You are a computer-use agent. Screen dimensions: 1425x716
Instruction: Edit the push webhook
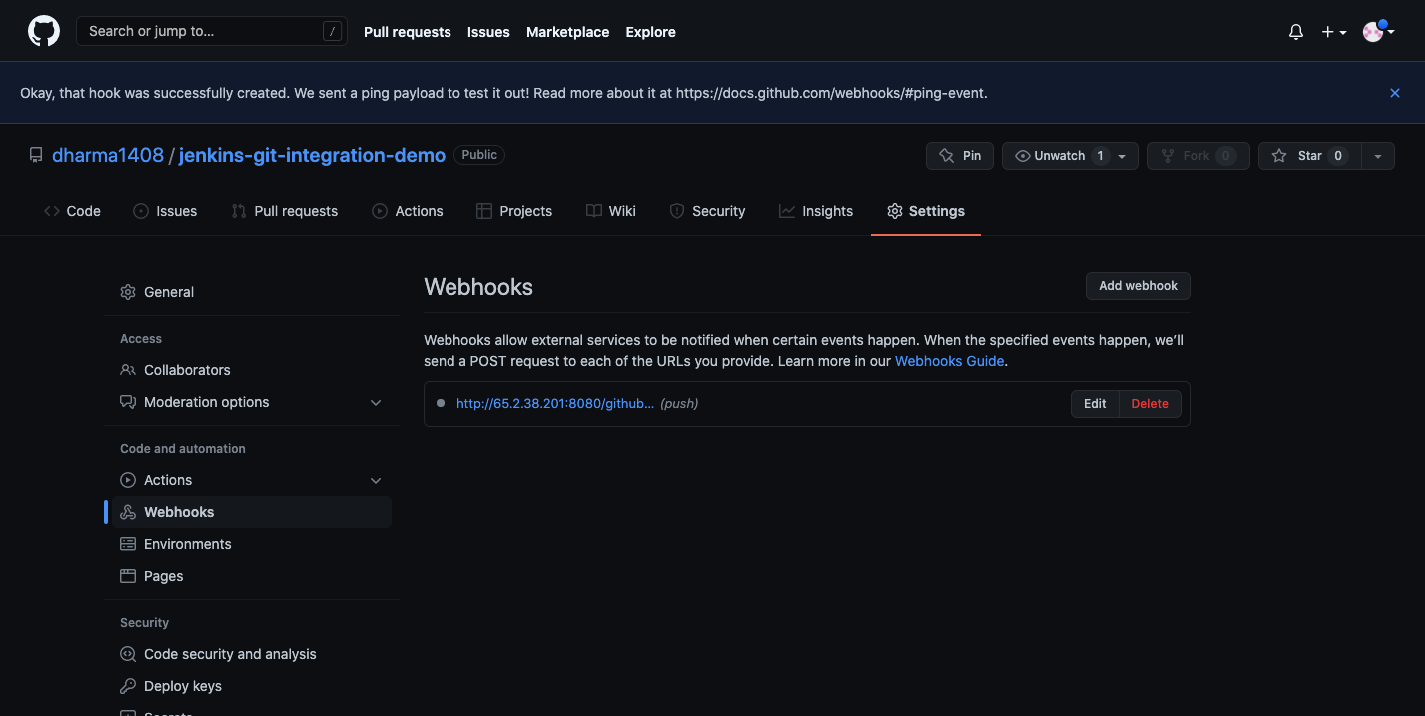click(1095, 404)
